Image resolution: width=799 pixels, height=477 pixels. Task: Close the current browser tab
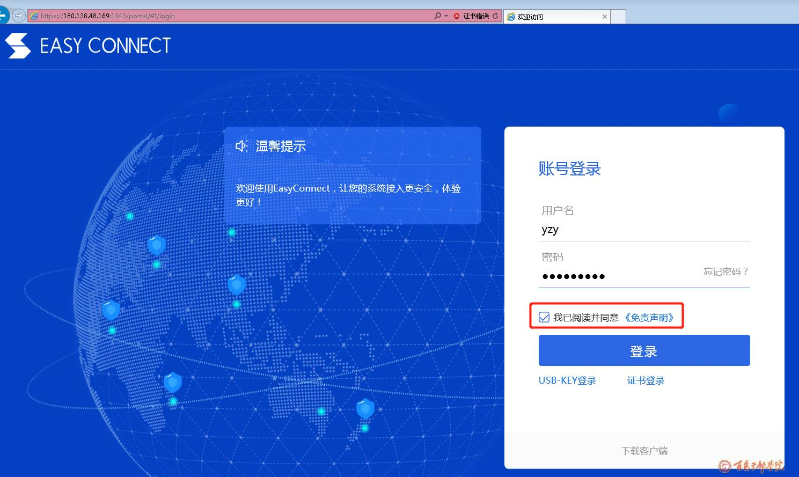click(605, 17)
